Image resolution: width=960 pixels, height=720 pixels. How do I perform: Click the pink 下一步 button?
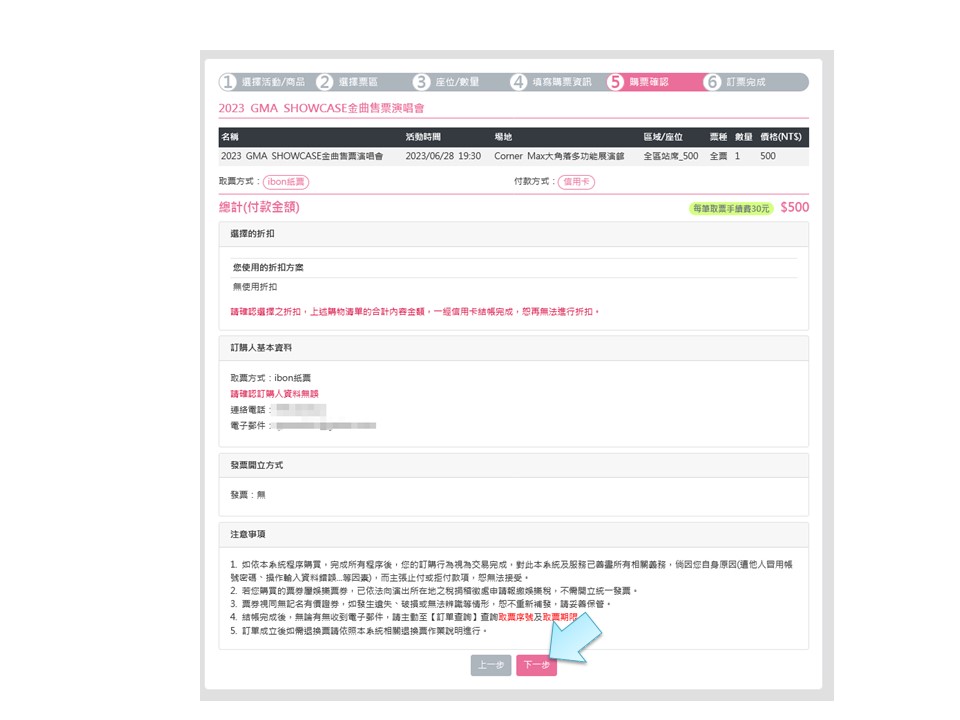tap(536, 665)
